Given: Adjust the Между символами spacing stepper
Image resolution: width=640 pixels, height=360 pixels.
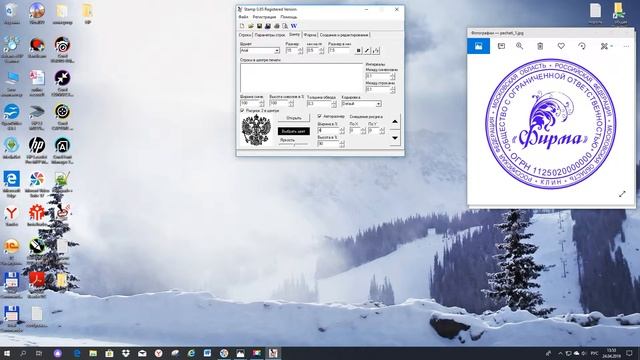Looking at the screenshot, I should (393, 76).
